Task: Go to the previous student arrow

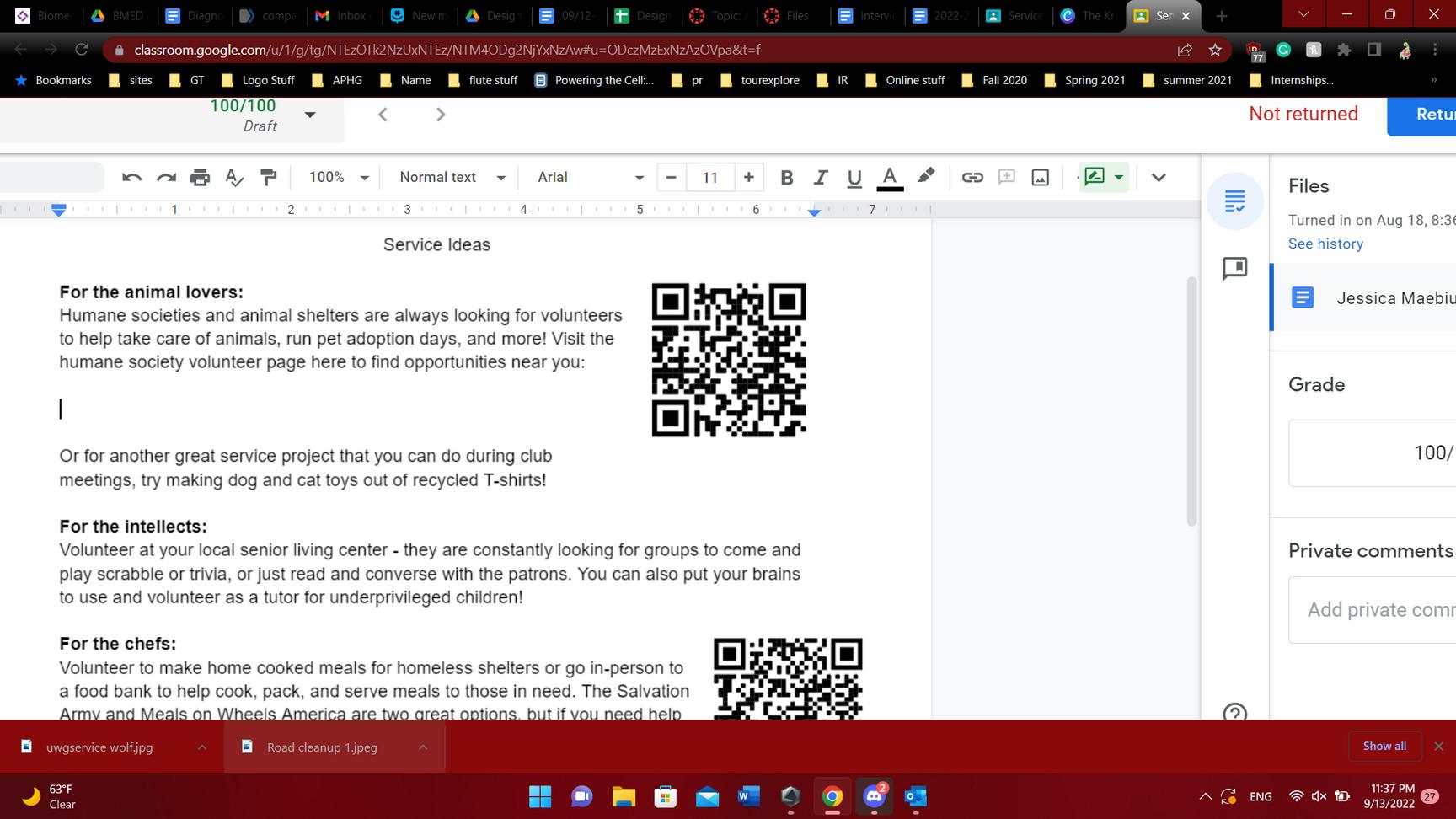Action: (x=383, y=115)
